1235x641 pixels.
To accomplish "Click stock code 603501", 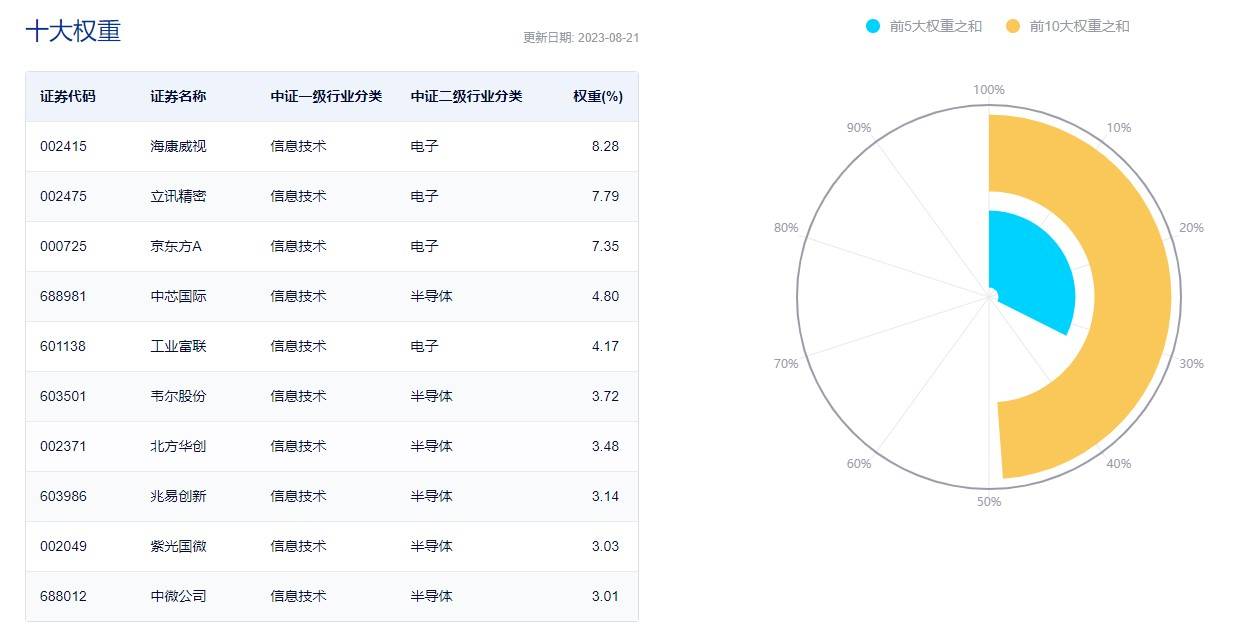I will tap(63, 396).
